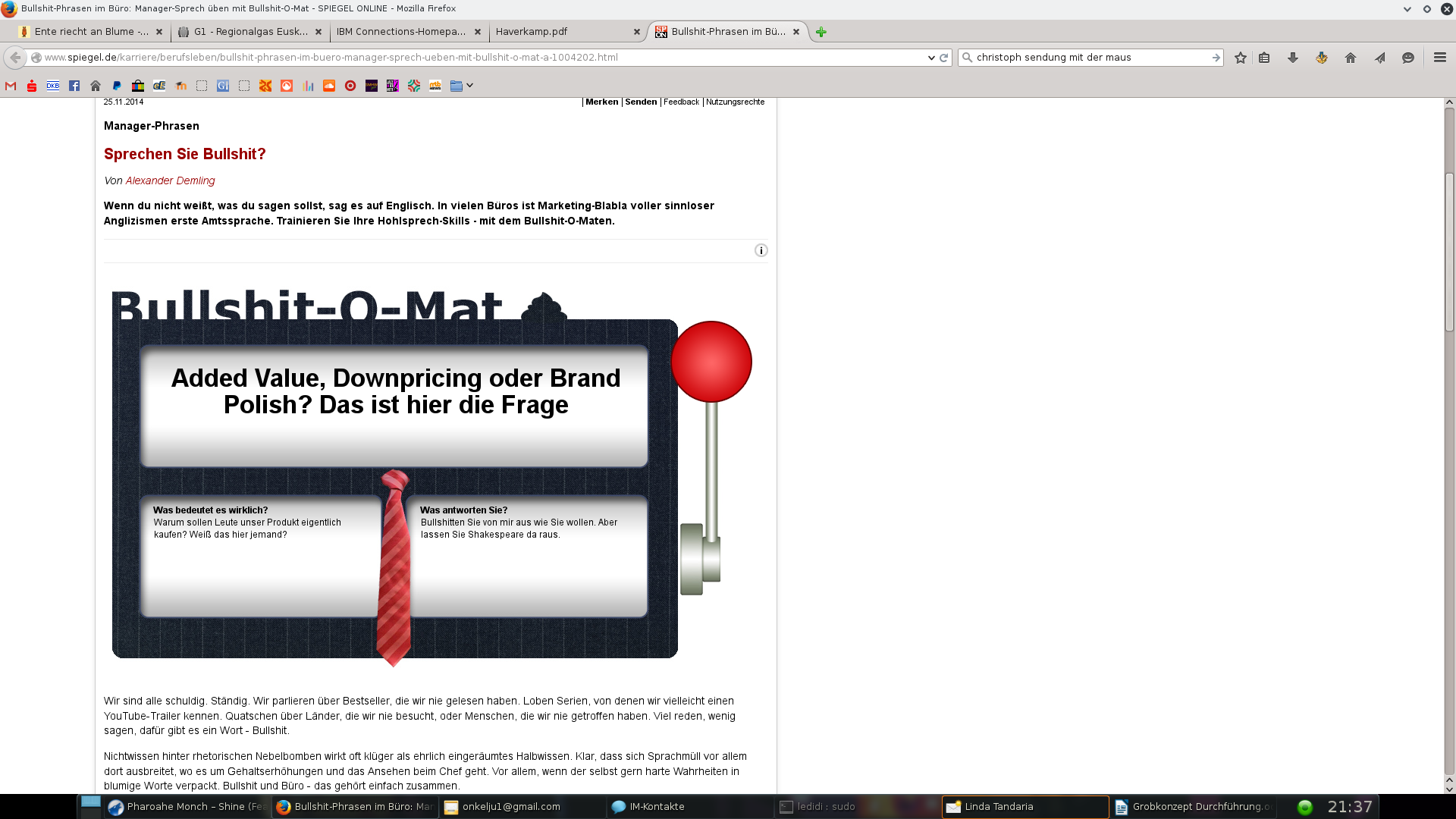Expand the URL history dropdown

pos(931,58)
